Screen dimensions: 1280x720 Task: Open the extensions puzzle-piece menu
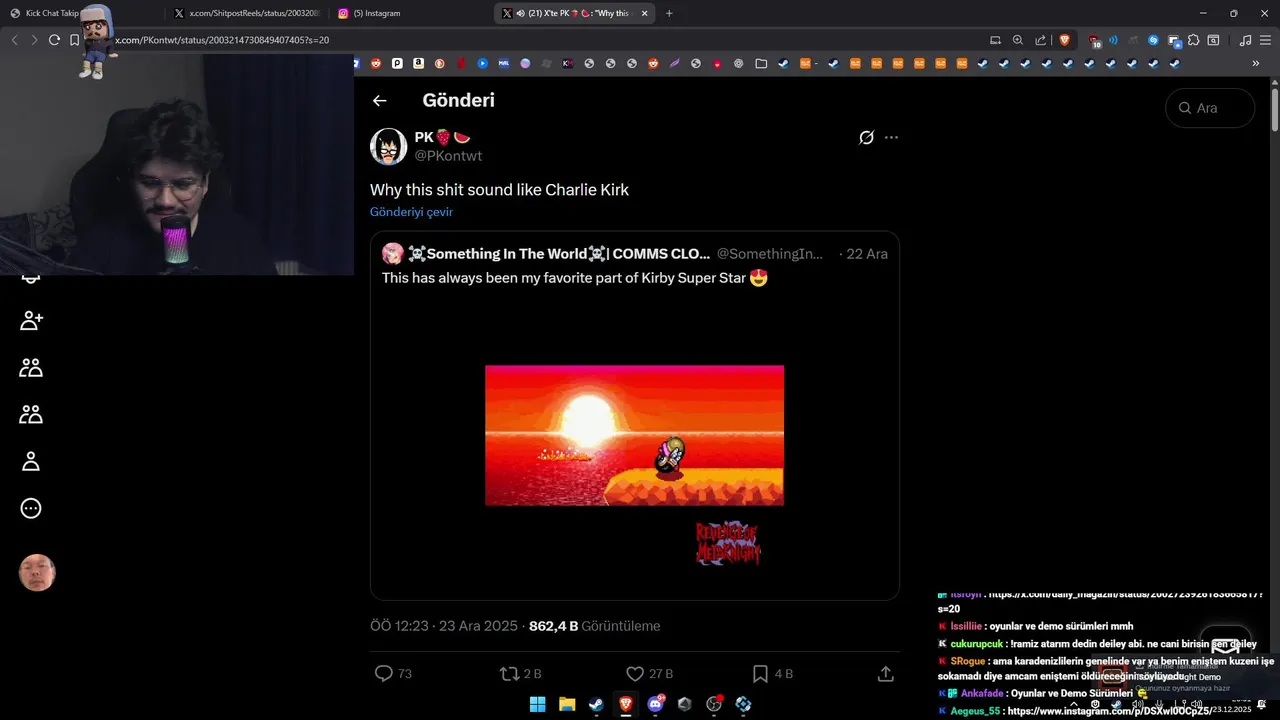tap(1193, 40)
